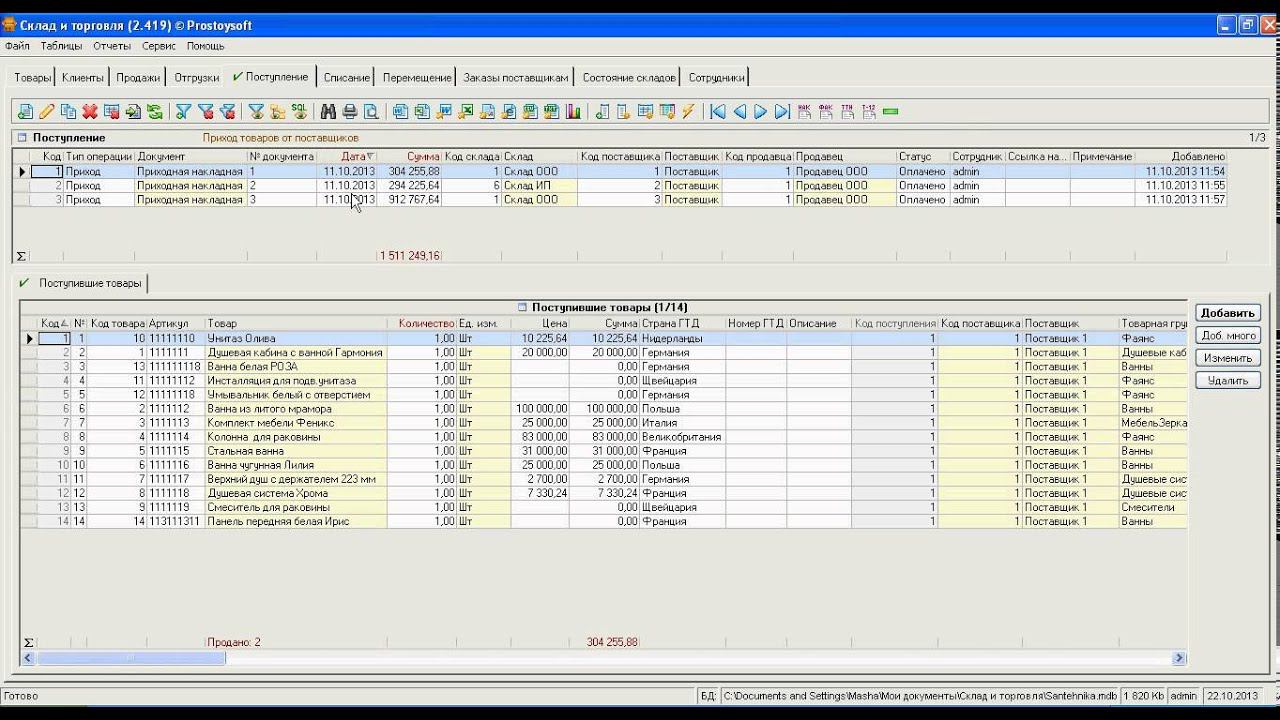Switch to the Клиенты tab
1280x720 pixels.
tap(82, 78)
